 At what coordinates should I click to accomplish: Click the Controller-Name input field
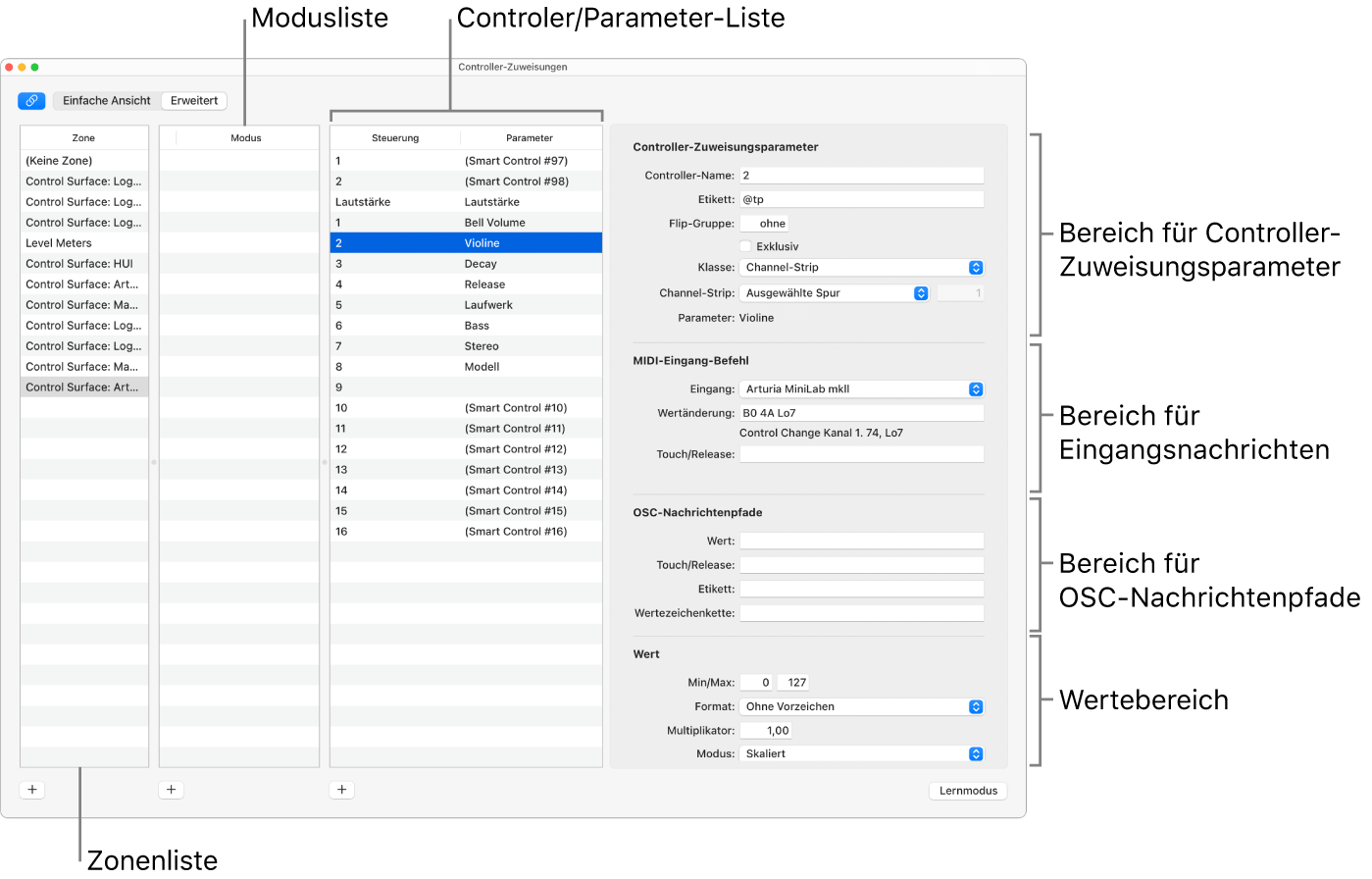coord(861,176)
